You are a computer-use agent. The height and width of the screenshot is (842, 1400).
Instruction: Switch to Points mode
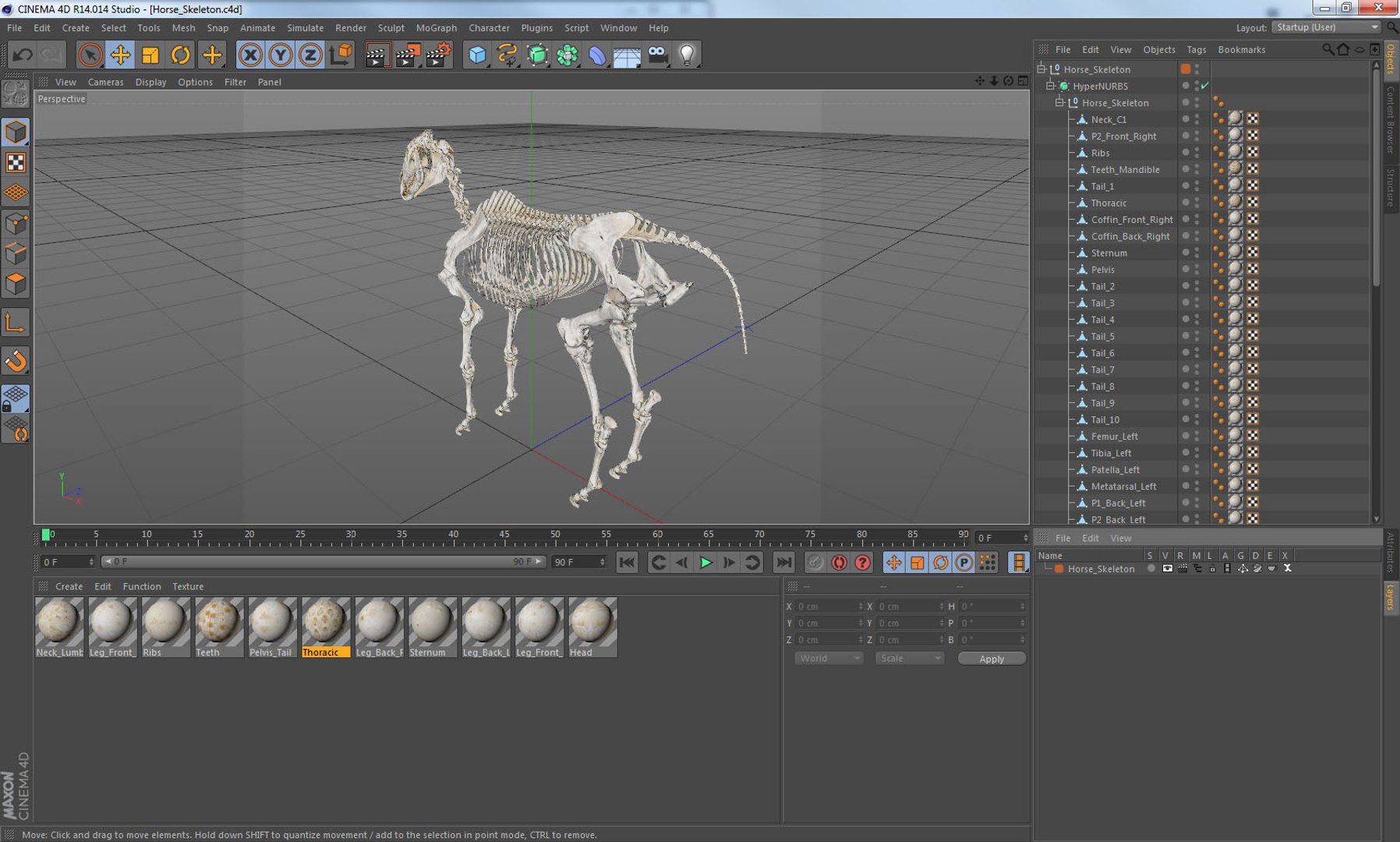[16, 224]
